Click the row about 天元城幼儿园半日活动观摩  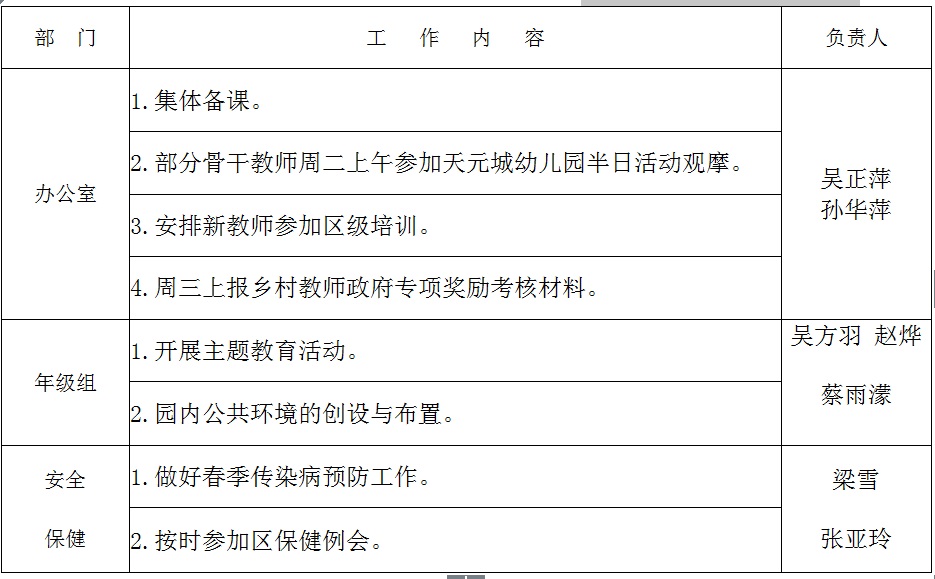pos(455,163)
